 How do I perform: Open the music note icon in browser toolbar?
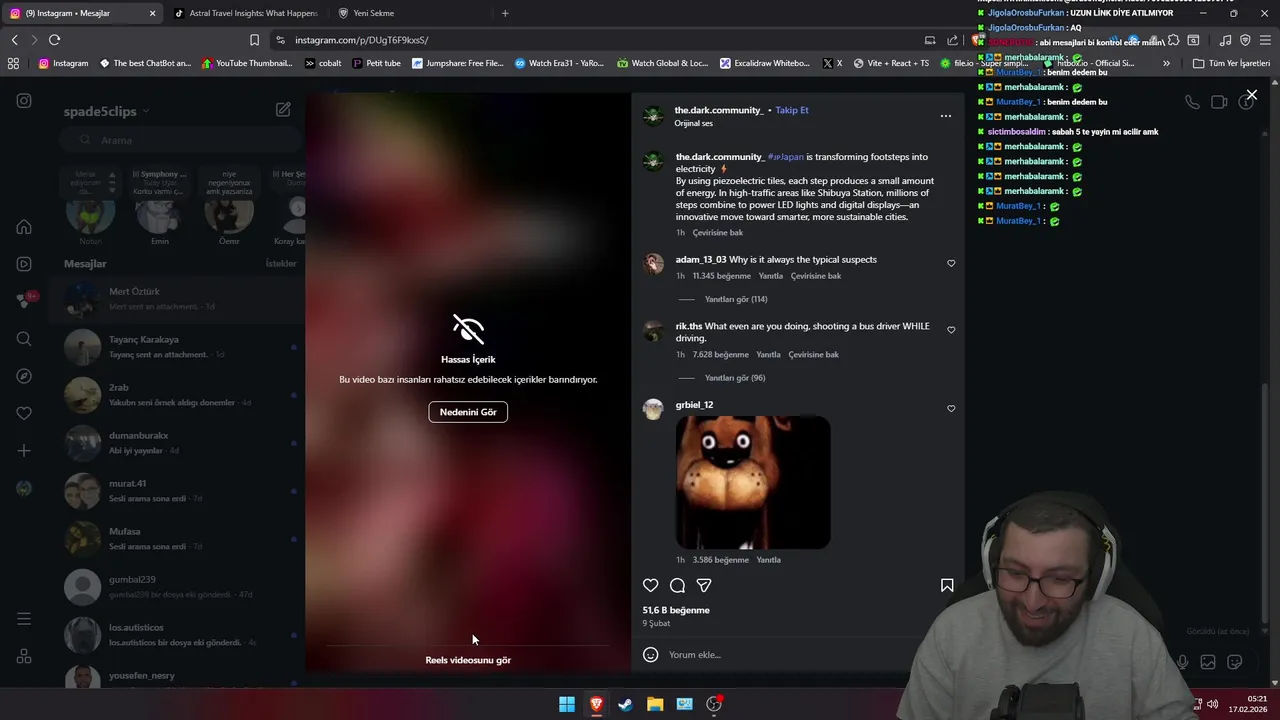coord(1225,40)
